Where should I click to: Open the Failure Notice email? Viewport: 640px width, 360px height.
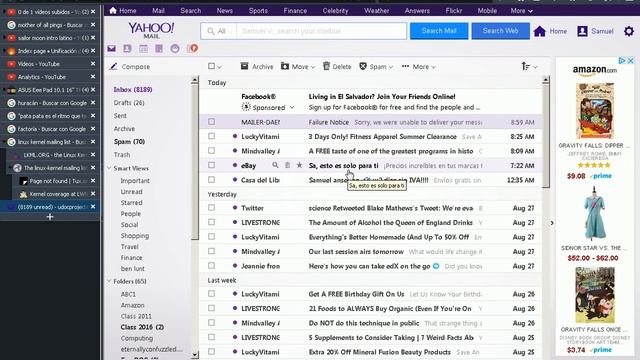pos(371,122)
